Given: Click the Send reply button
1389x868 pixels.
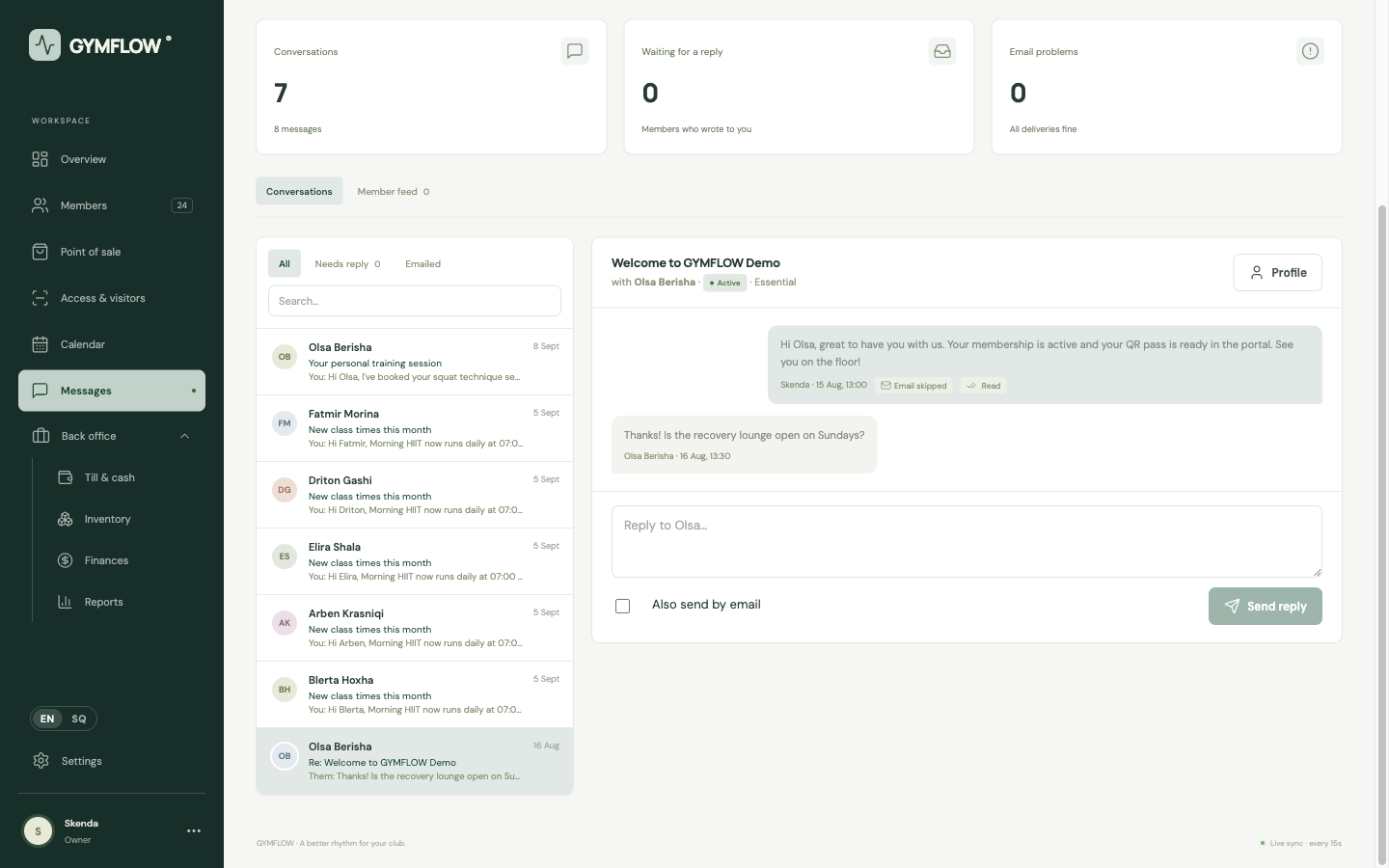Looking at the screenshot, I should (x=1266, y=606).
